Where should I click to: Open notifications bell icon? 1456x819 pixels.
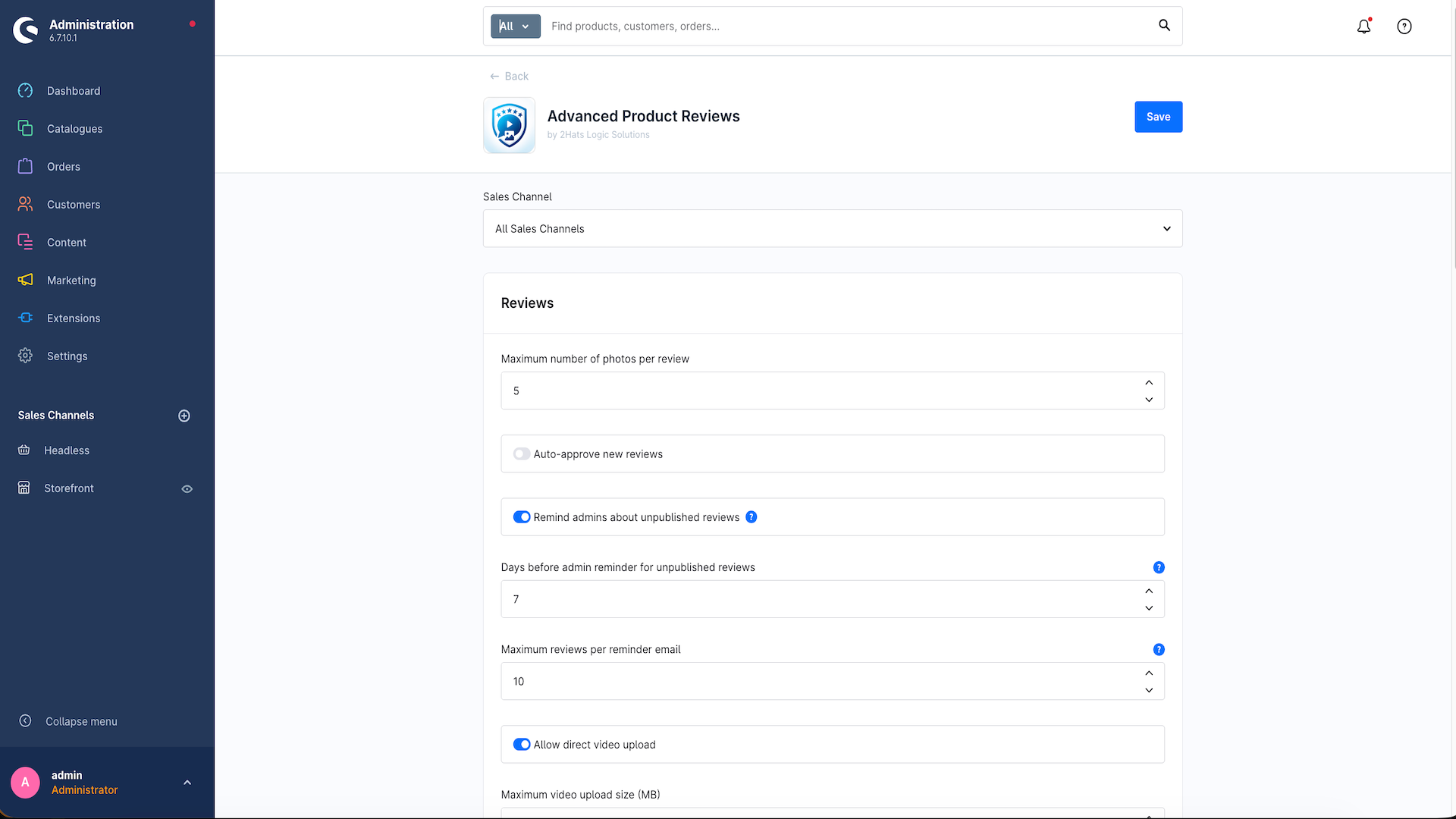[1363, 26]
